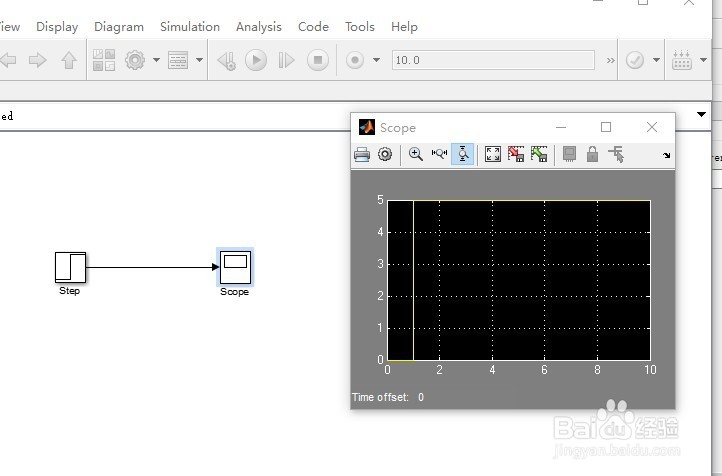Save current Scope axes settings
The image size is (722, 476).
pos(516,154)
